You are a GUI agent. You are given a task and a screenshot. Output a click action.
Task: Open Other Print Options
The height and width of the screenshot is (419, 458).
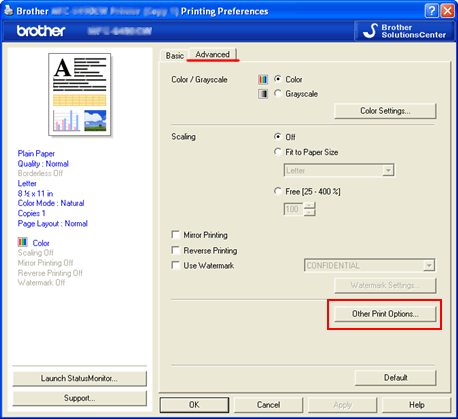coord(385,314)
